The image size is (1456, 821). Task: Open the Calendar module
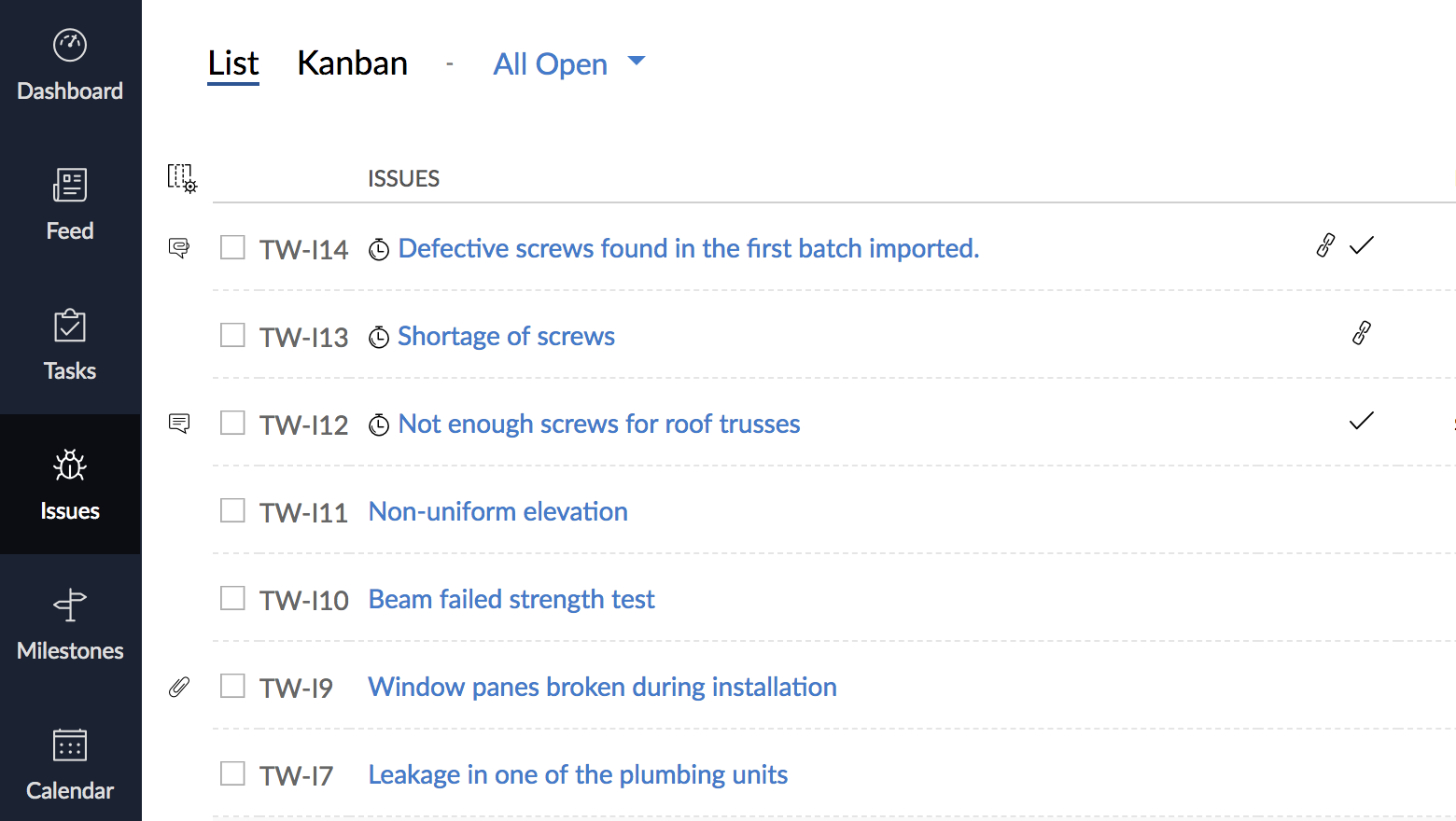tap(70, 764)
